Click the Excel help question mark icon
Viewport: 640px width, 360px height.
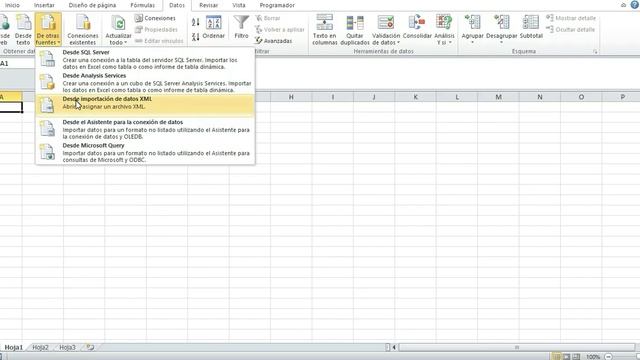point(635,5)
